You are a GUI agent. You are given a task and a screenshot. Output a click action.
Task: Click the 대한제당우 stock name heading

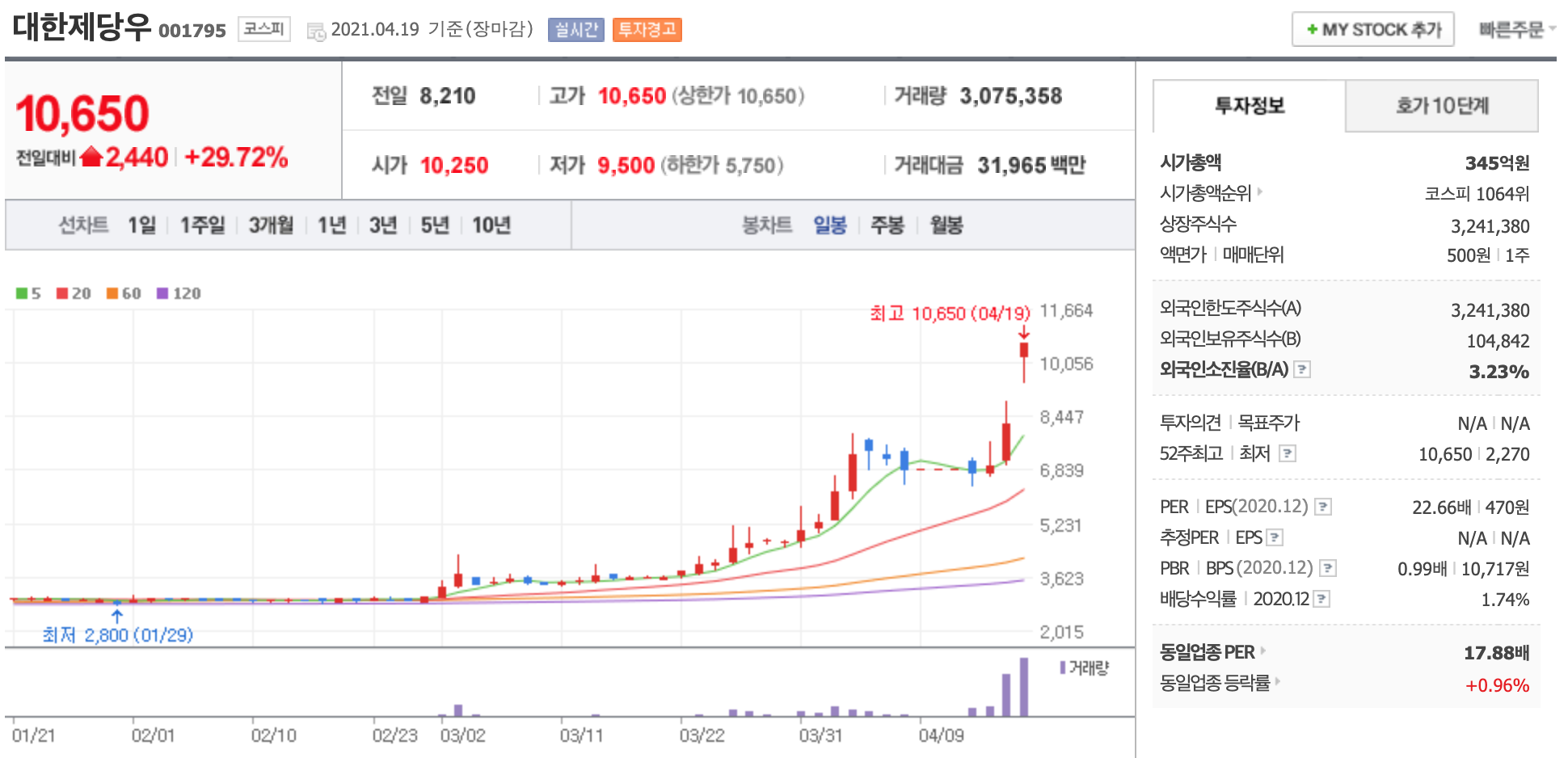click(x=82, y=27)
